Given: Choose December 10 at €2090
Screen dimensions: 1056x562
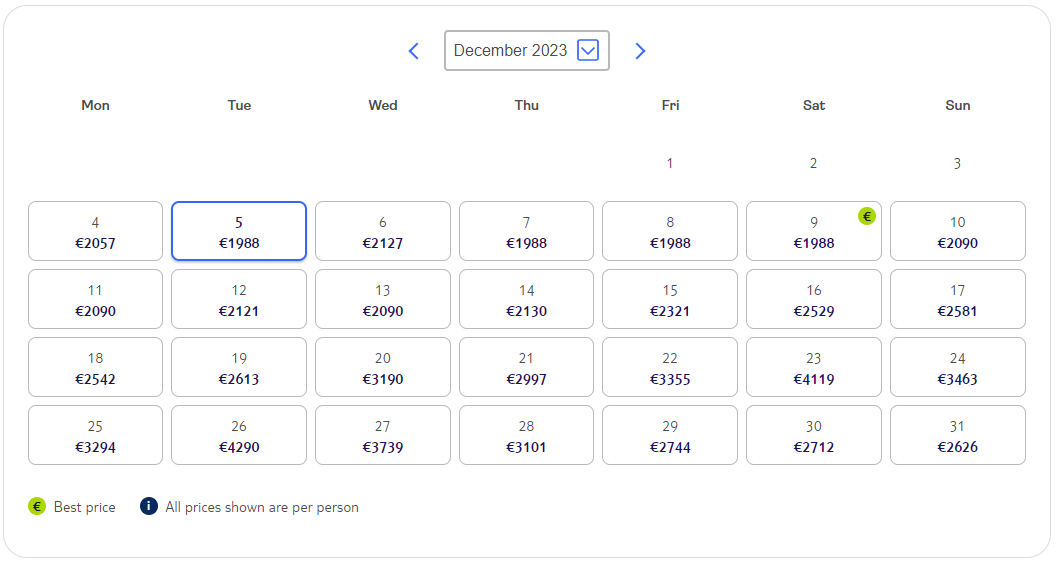Looking at the screenshot, I should tap(958, 231).
